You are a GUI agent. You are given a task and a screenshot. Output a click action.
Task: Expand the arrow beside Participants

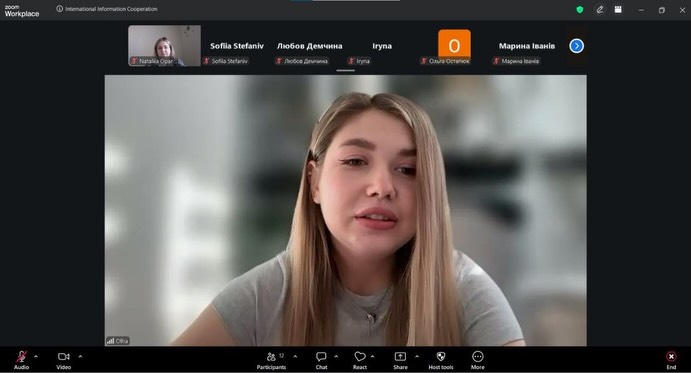click(x=295, y=356)
